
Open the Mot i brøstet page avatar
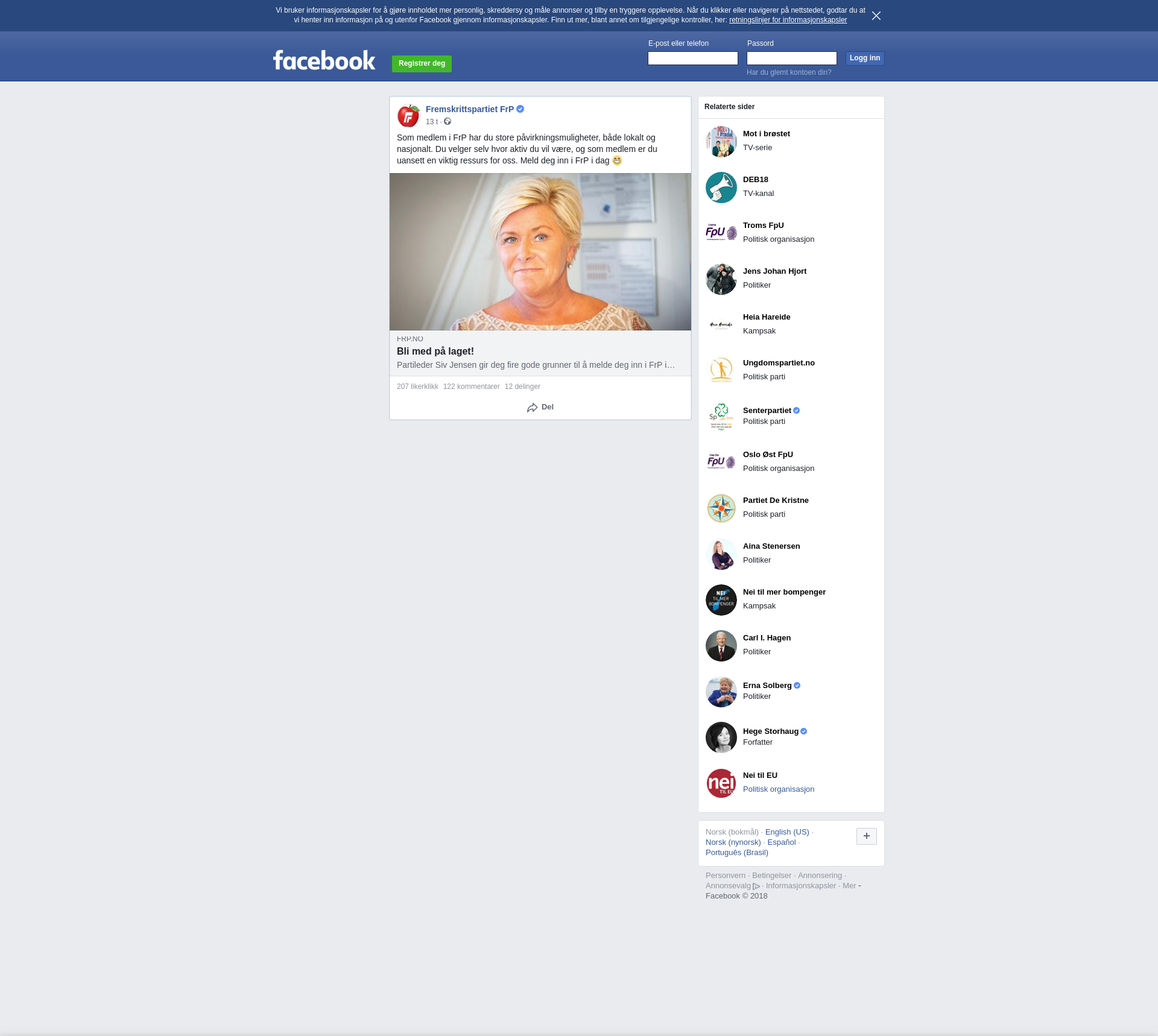721,142
